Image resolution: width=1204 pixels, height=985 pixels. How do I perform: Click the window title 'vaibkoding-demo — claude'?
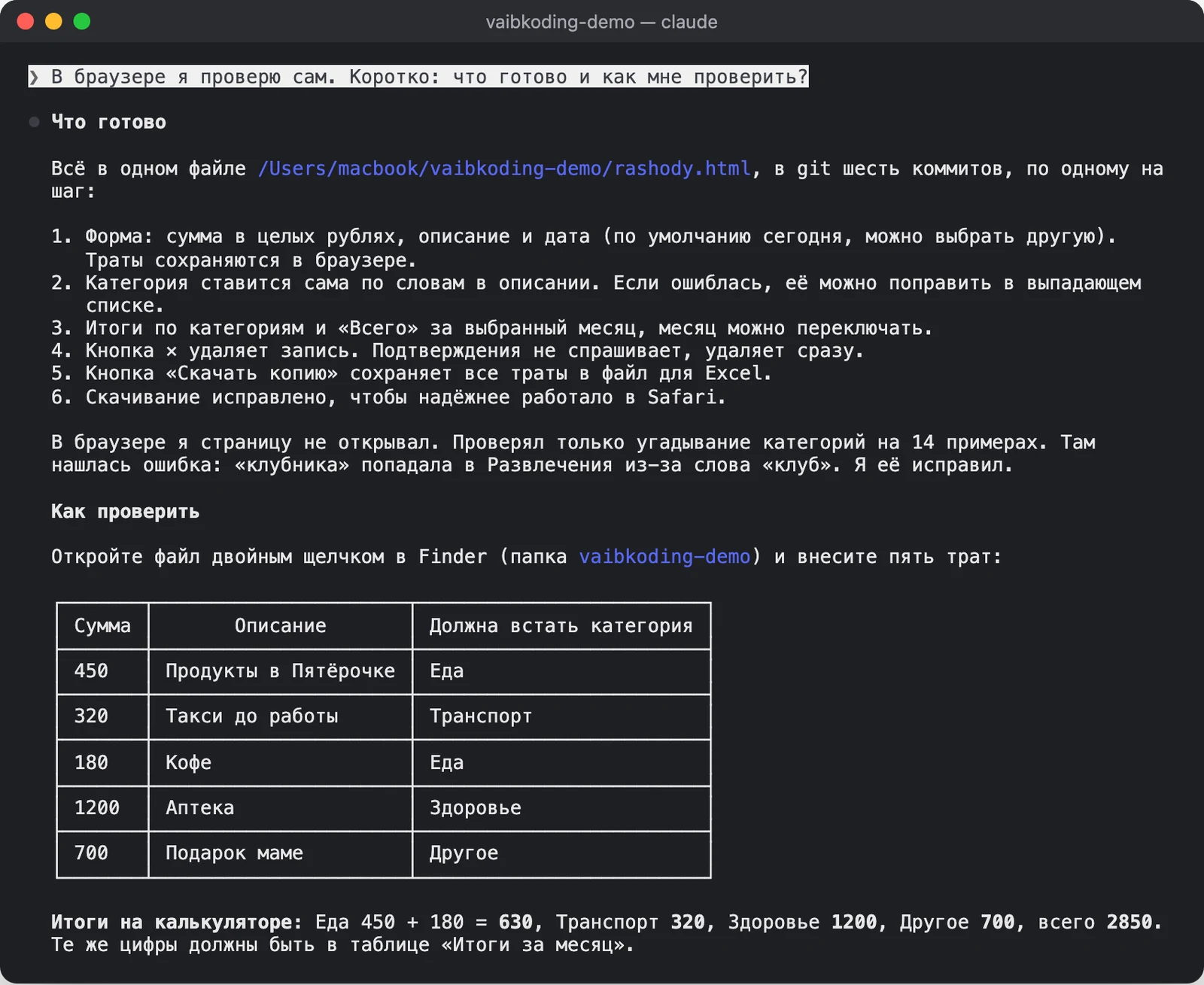pyautogui.click(x=601, y=22)
